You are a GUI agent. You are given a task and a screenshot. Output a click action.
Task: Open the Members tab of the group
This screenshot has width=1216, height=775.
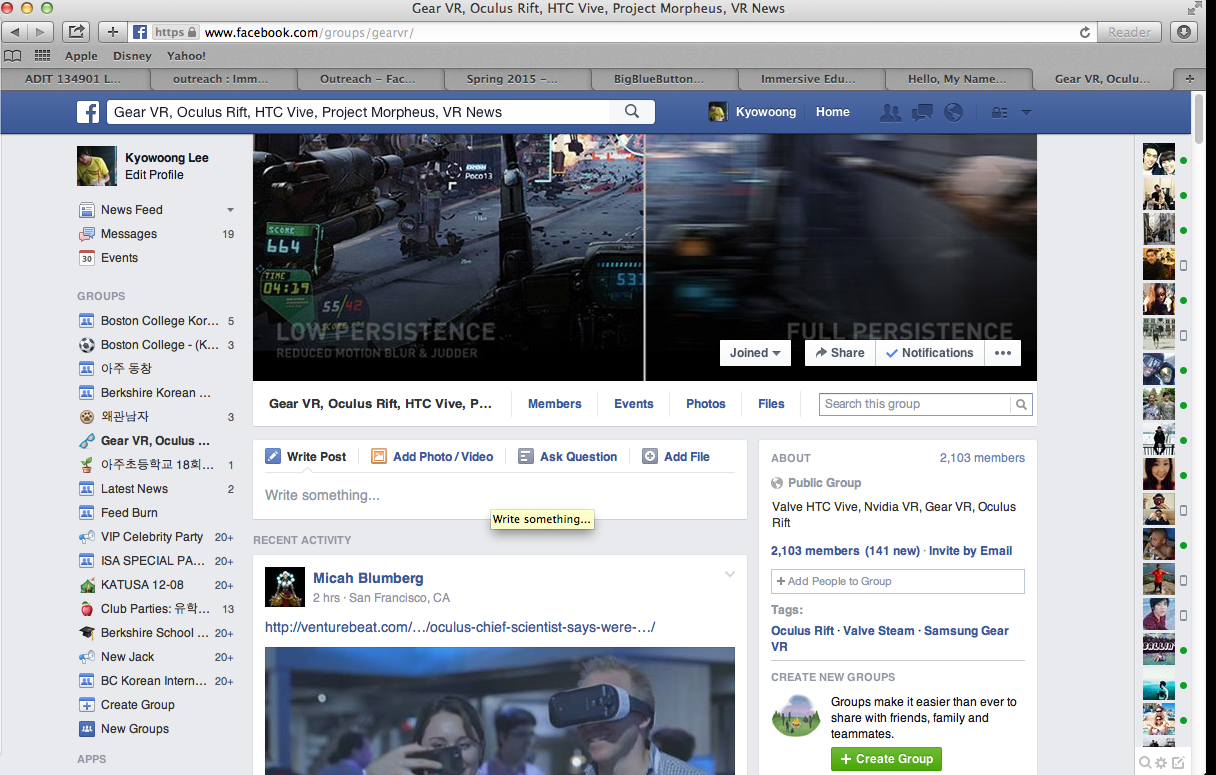tap(555, 404)
